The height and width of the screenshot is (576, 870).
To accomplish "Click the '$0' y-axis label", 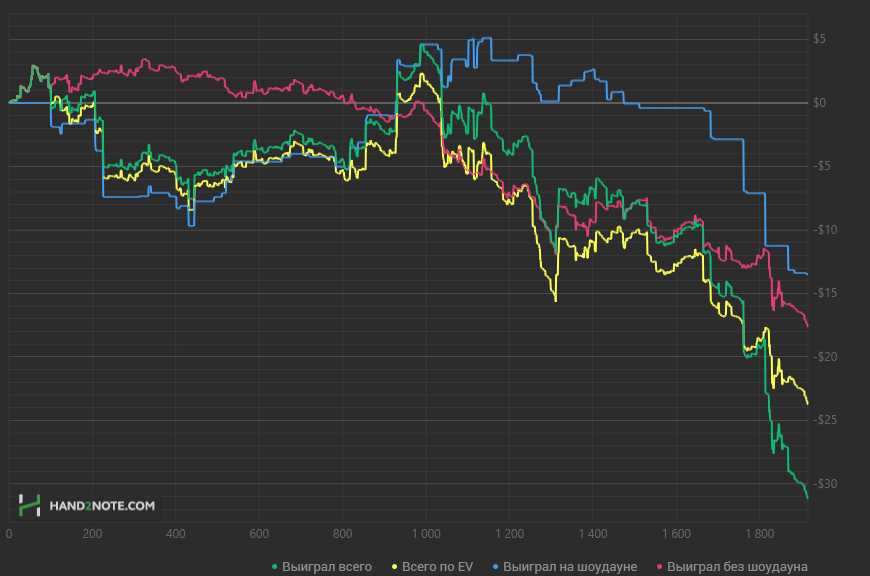I will coord(820,103).
